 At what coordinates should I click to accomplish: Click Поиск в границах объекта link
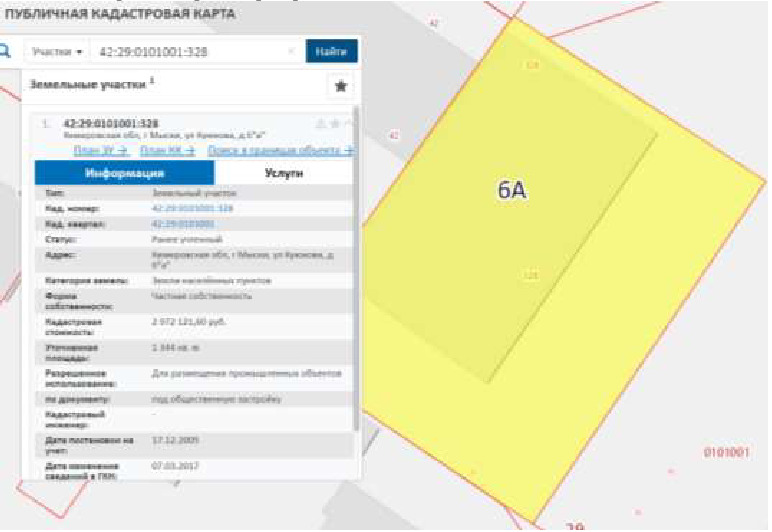(x=280, y=150)
